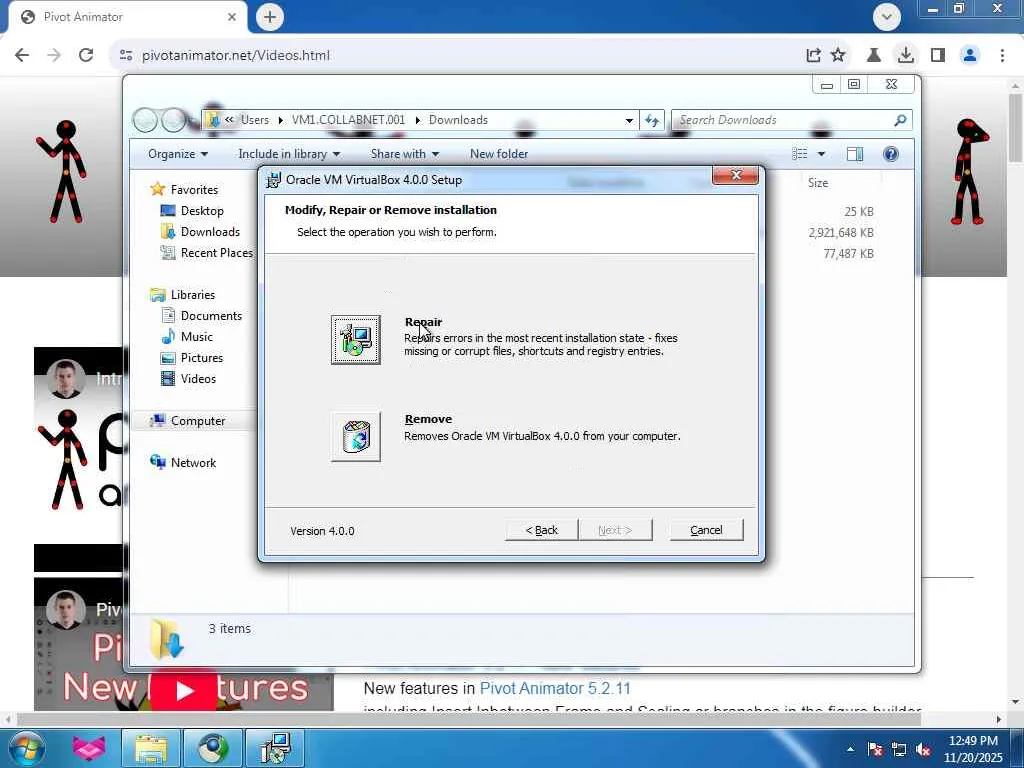Open a new Chrome tab
The height and width of the screenshot is (768, 1024).
[x=270, y=17]
